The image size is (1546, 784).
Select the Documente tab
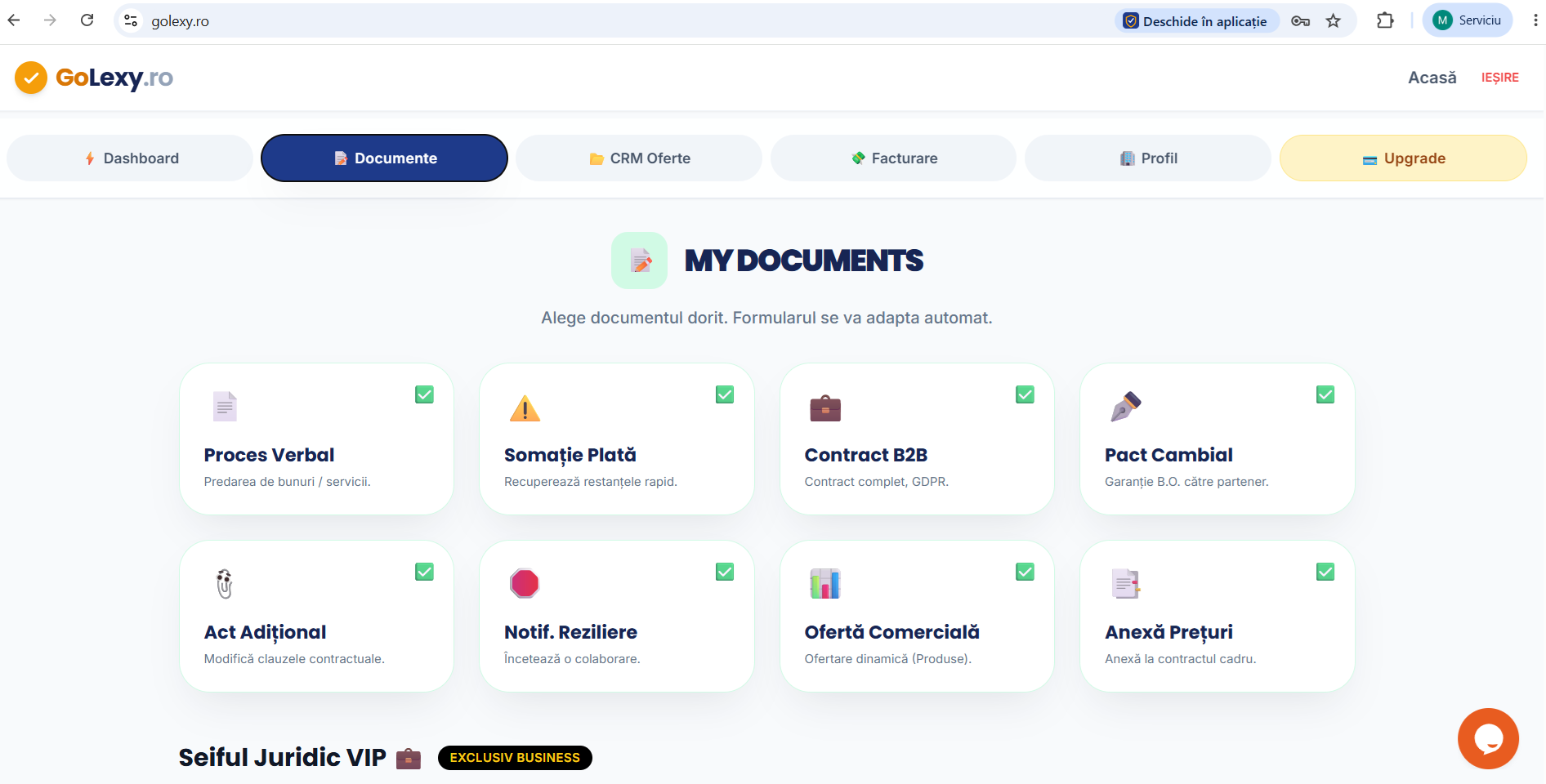pyautogui.click(x=384, y=158)
